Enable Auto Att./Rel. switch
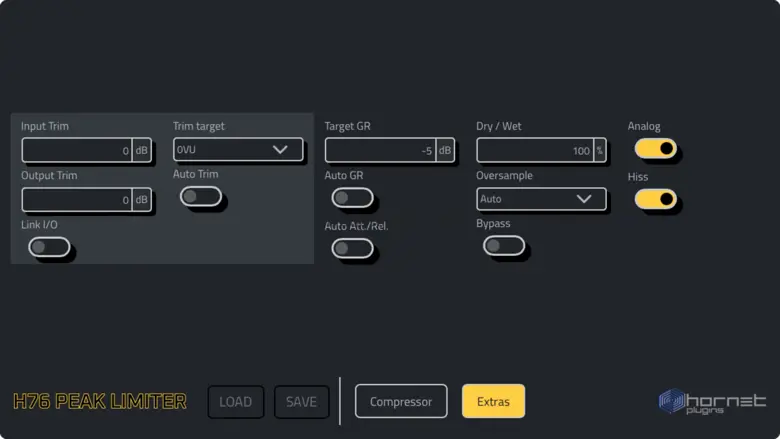 point(353,248)
